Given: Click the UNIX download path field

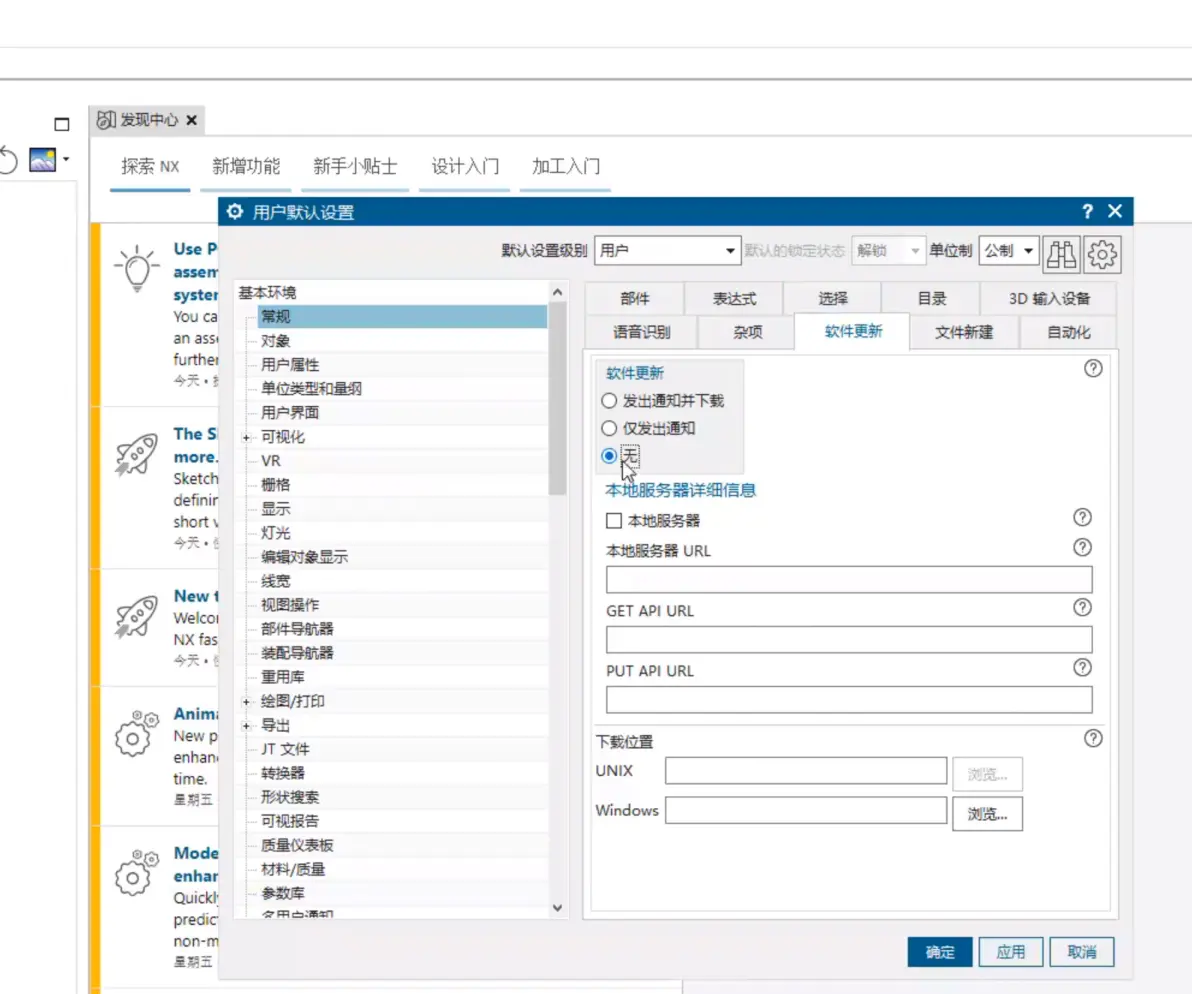Looking at the screenshot, I should click(x=806, y=771).
